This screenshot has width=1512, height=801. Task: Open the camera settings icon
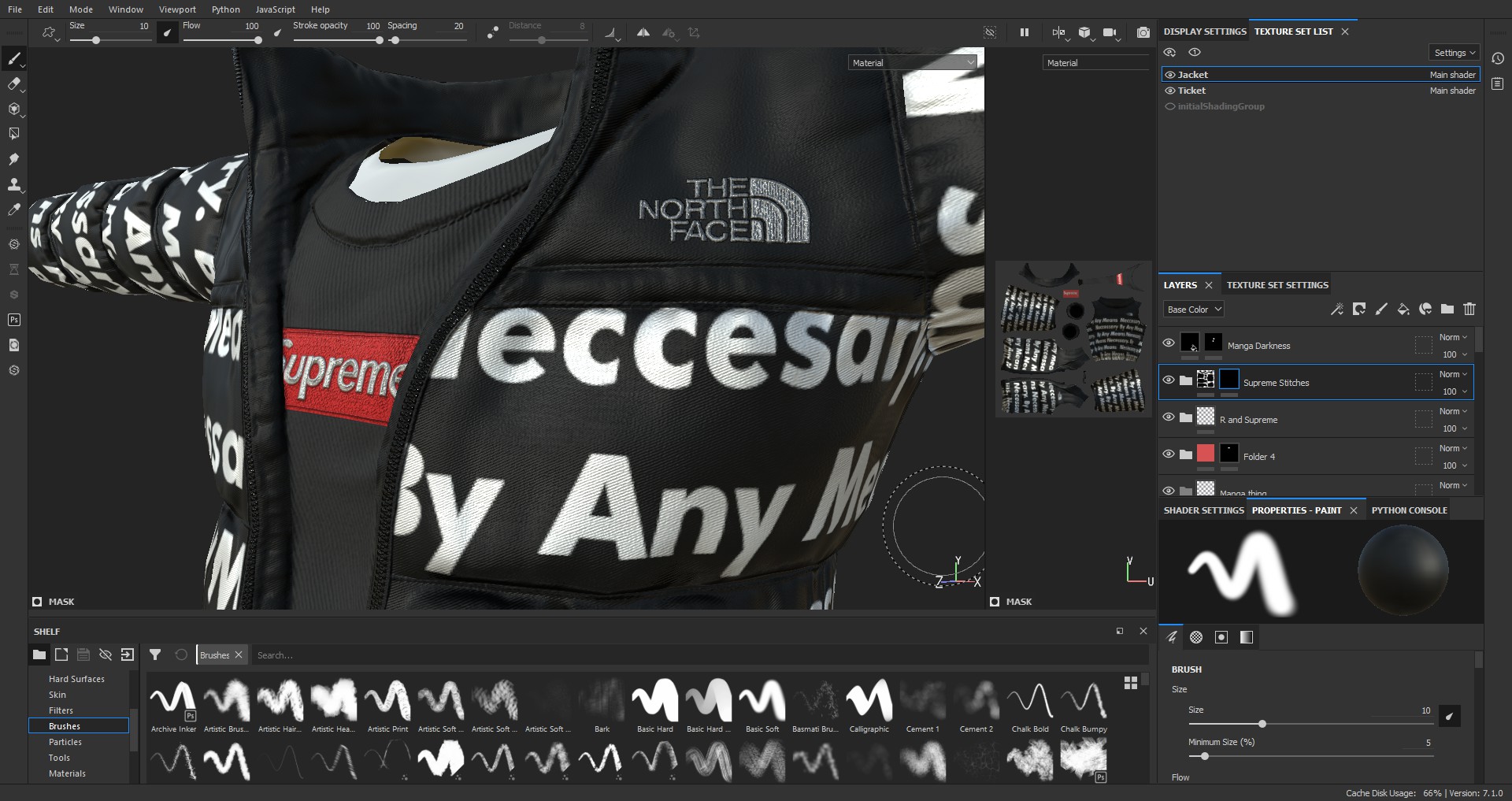(x=1110, y=32)
